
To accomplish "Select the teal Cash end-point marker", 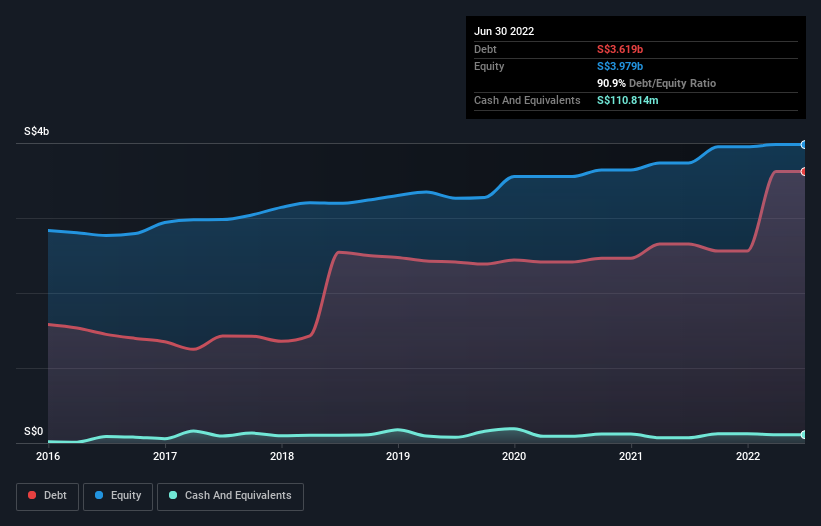I will pos(804,434).
